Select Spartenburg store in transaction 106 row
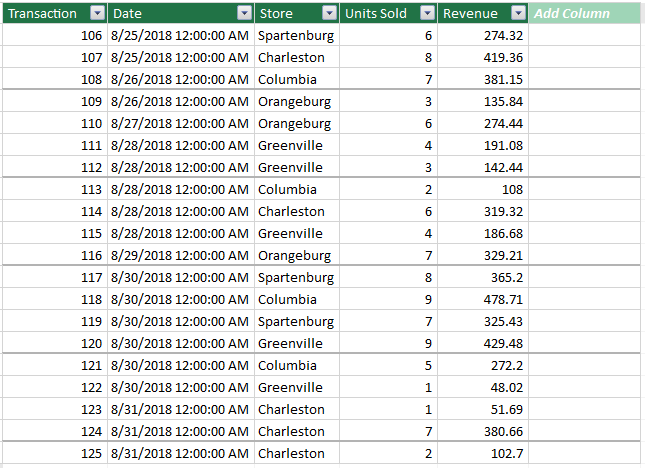Viewport: 645px width, 468px height. point(297,35)
